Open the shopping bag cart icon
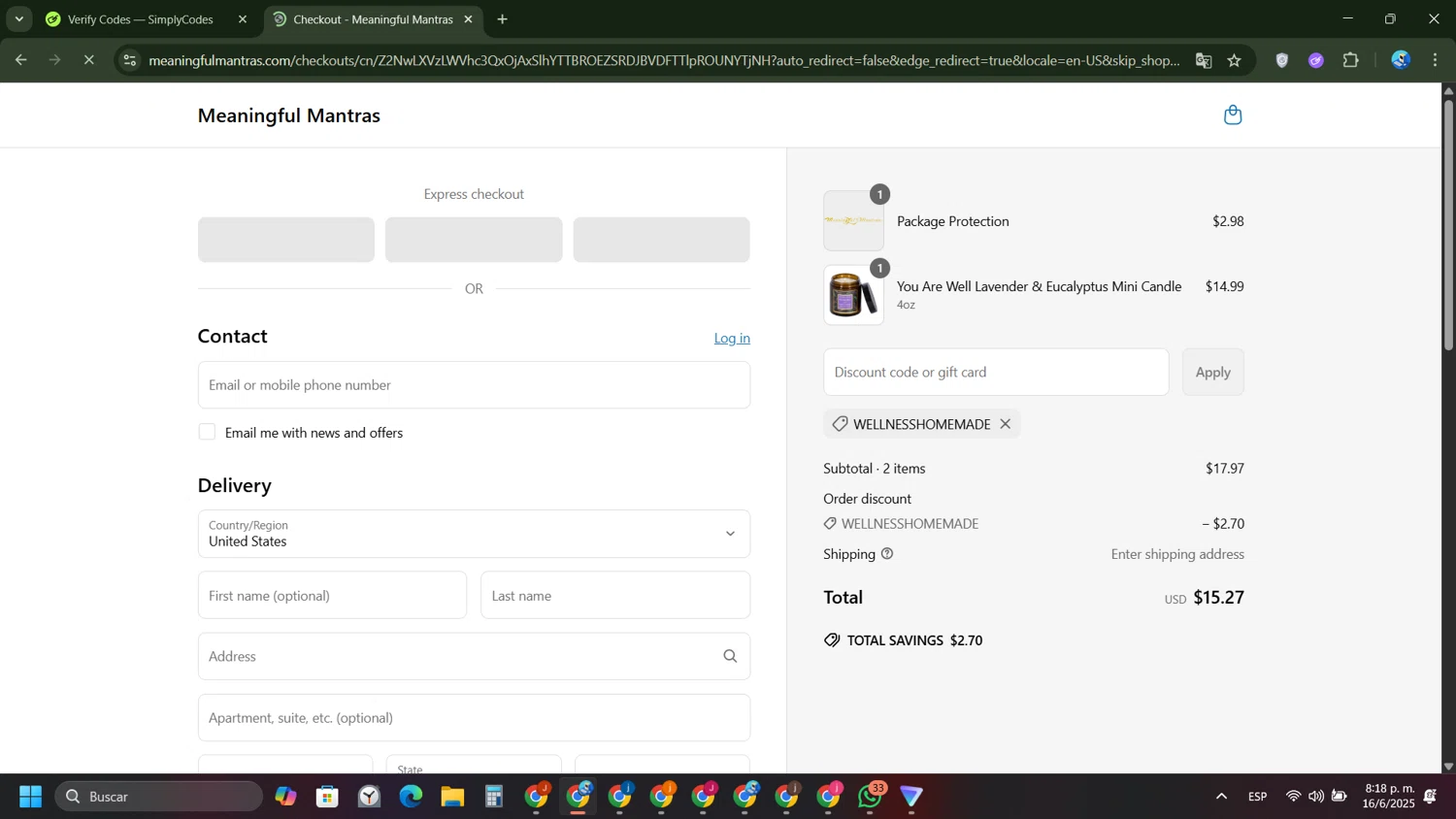 click(1233, 115)
